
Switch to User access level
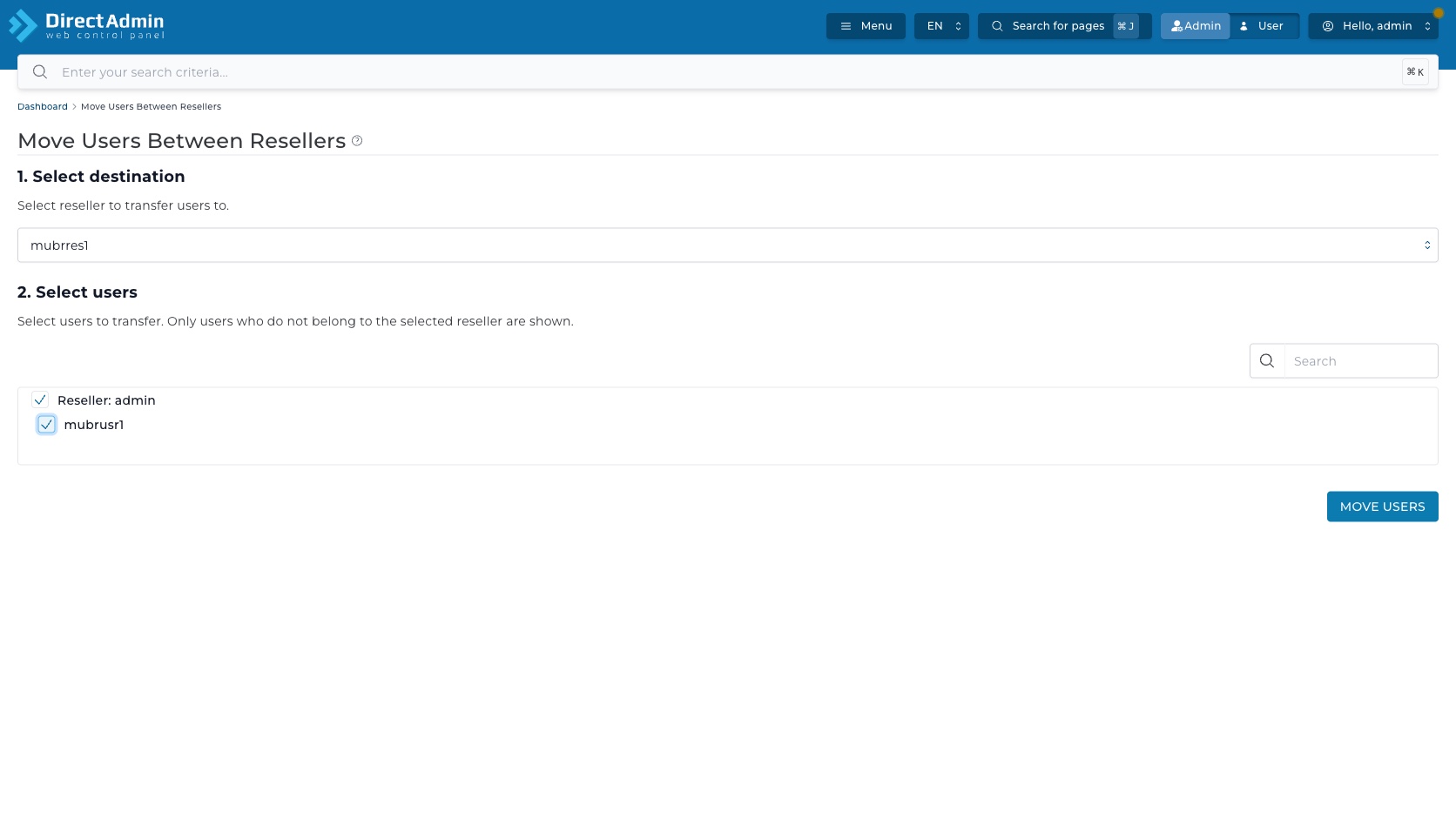(x=1264, y=26)
